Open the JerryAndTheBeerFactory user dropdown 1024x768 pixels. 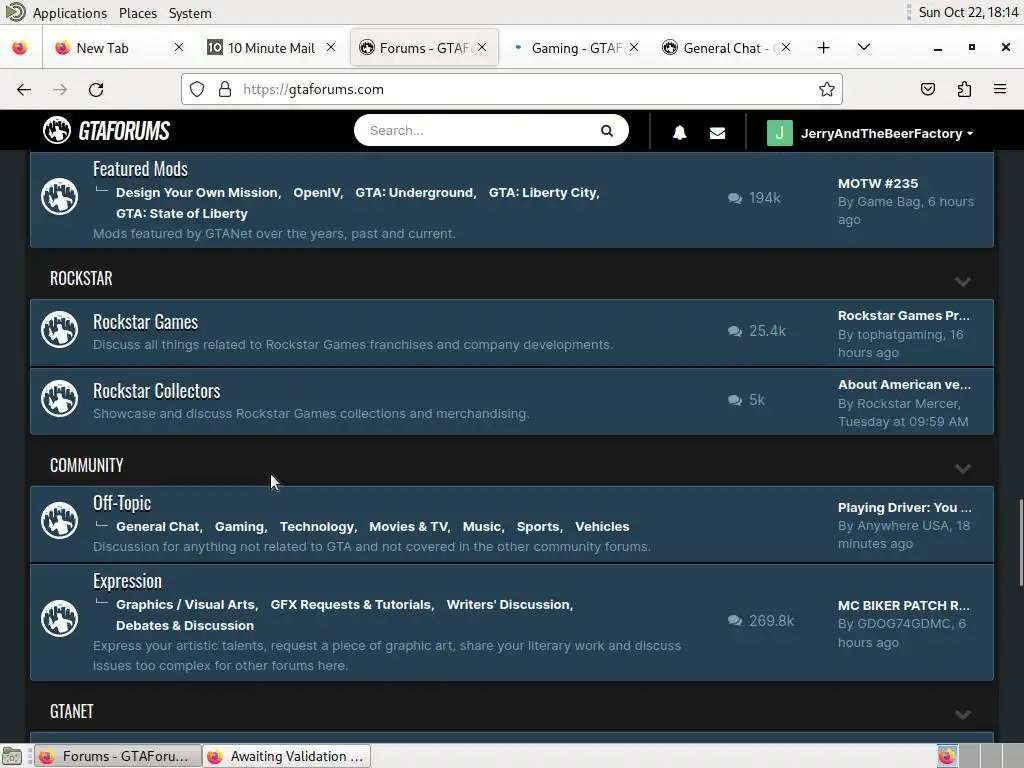(887, 133)
